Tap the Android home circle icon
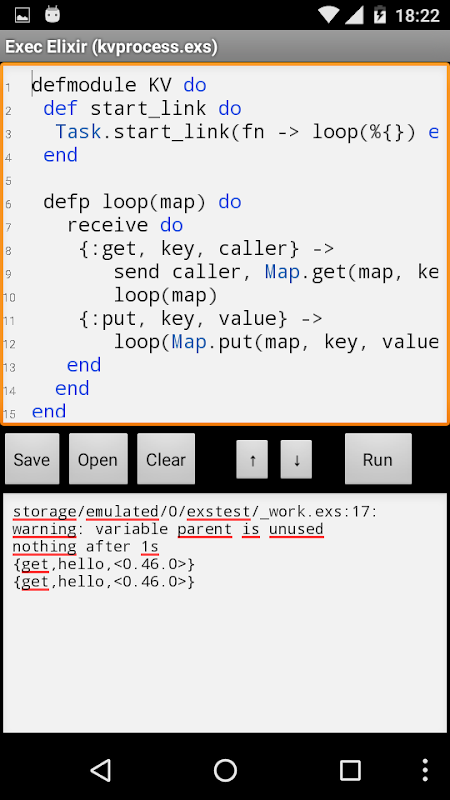The height and width of the screenshot is (800, 450). click(225, 769)
